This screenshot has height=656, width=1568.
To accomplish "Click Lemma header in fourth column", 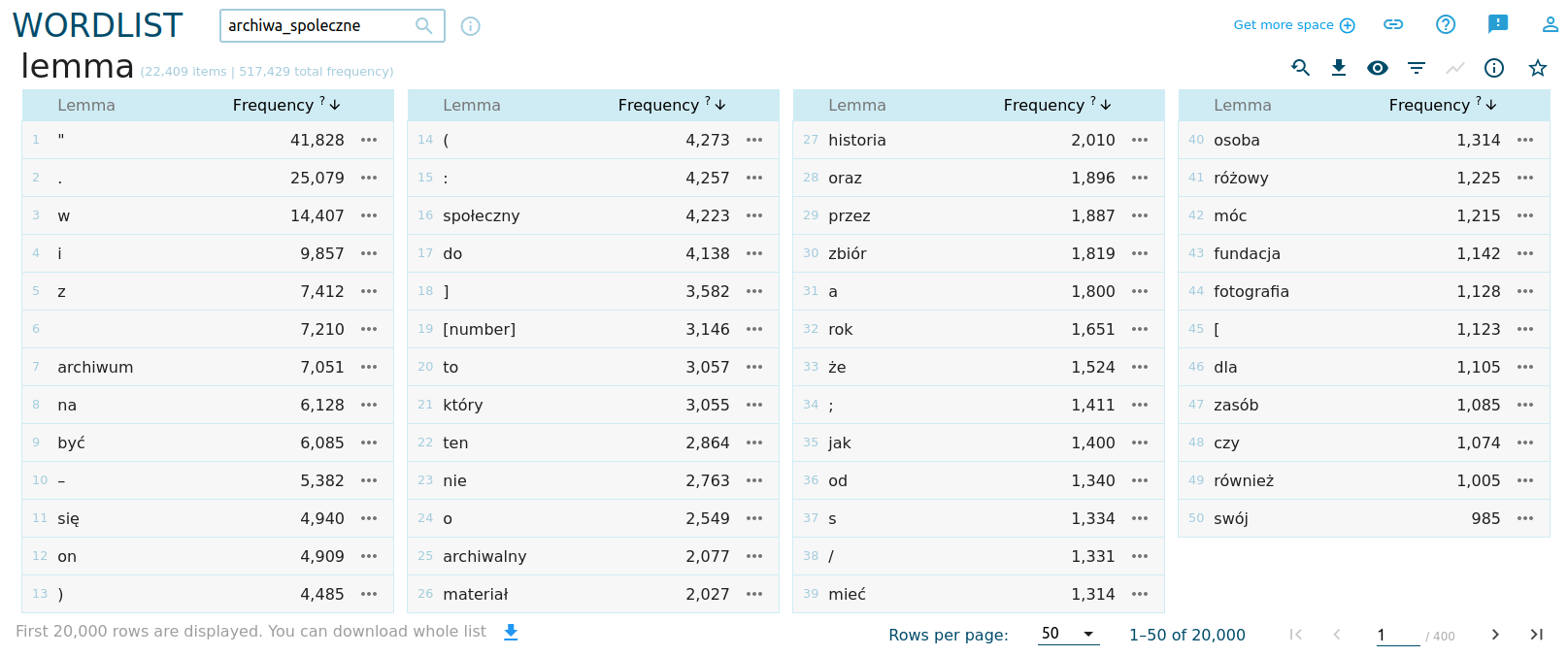I will [x=1243, y=105].
